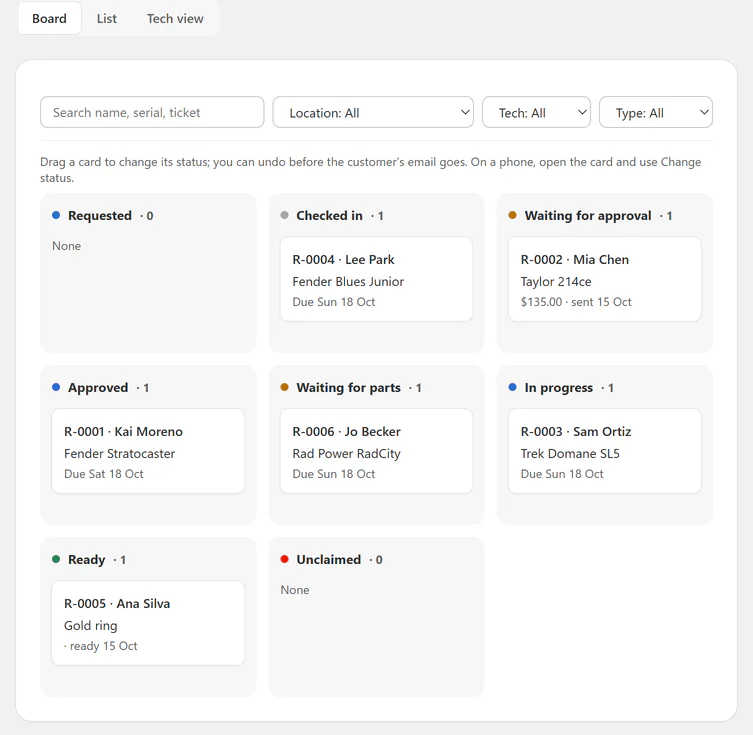The width and height of the screenshot is (753, 735).
Task: Click the Checked in column heading
Action: pos(329,216)
